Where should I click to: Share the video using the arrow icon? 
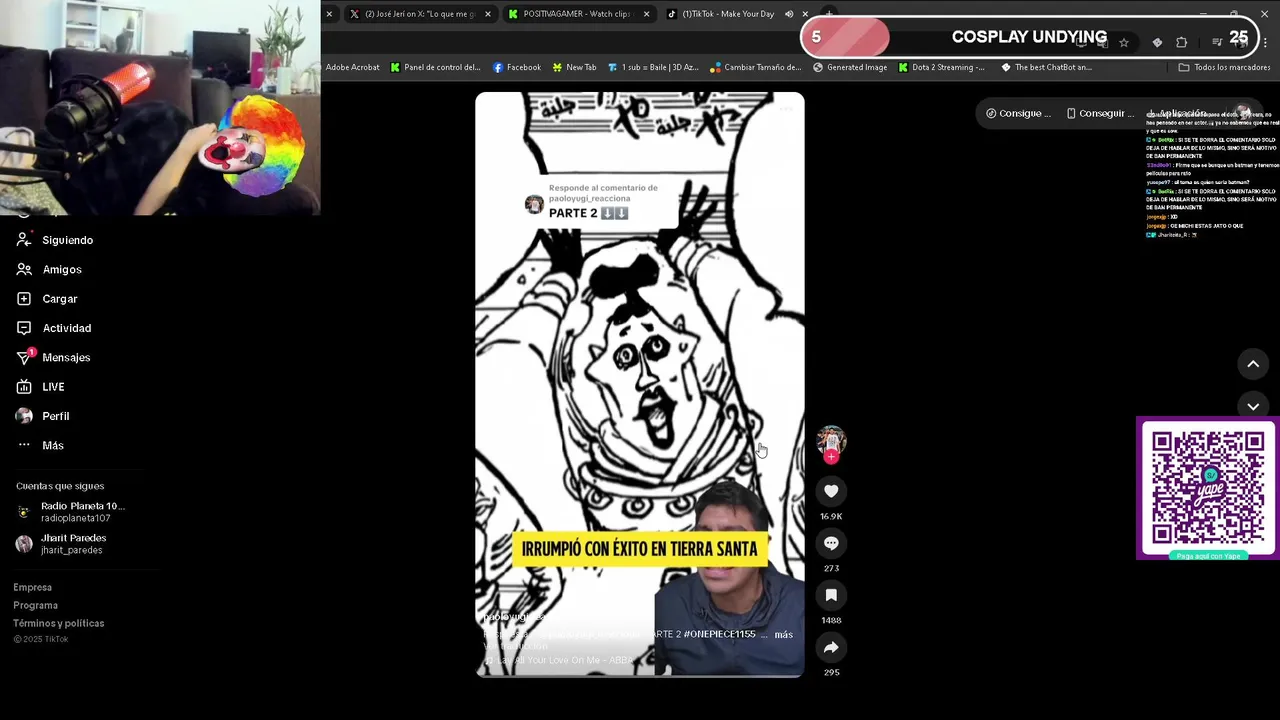pyautogui.click(x=831, y=647)
